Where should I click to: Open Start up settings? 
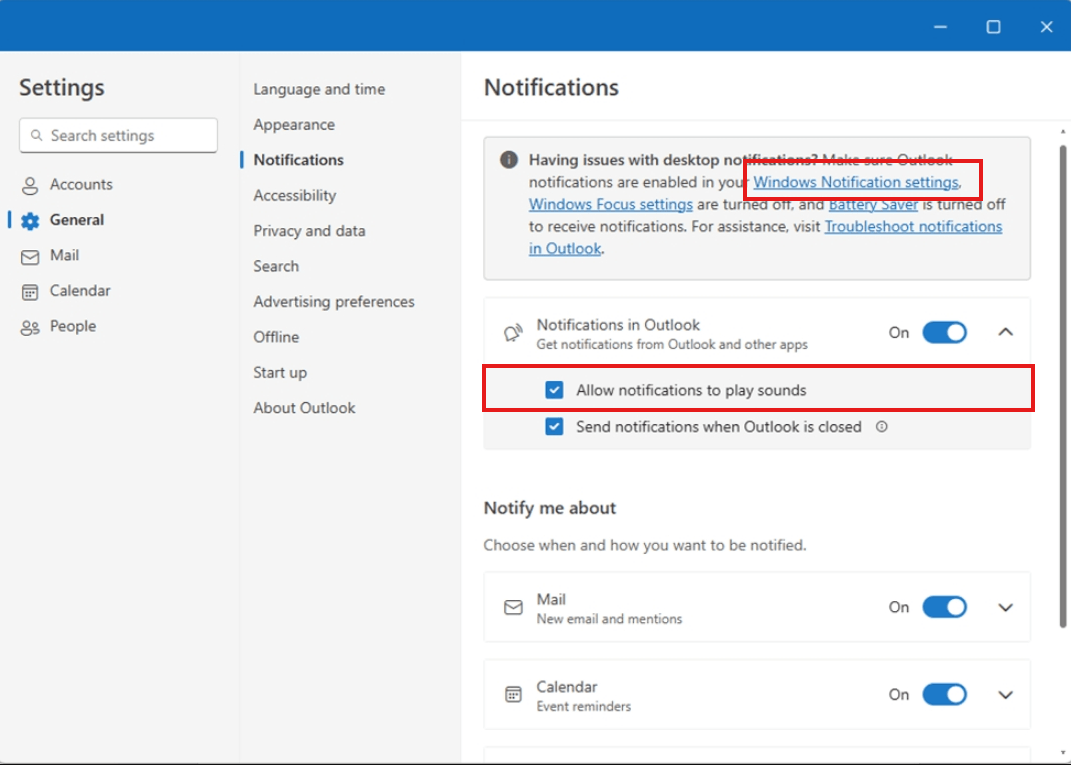280,372
